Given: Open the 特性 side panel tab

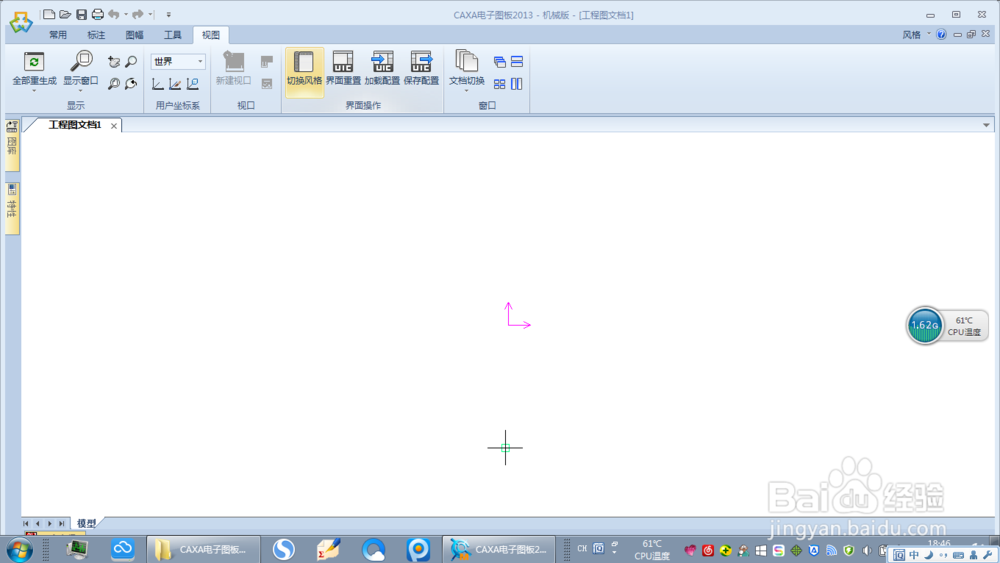Looking at the screenshot, I should point(12,208).
